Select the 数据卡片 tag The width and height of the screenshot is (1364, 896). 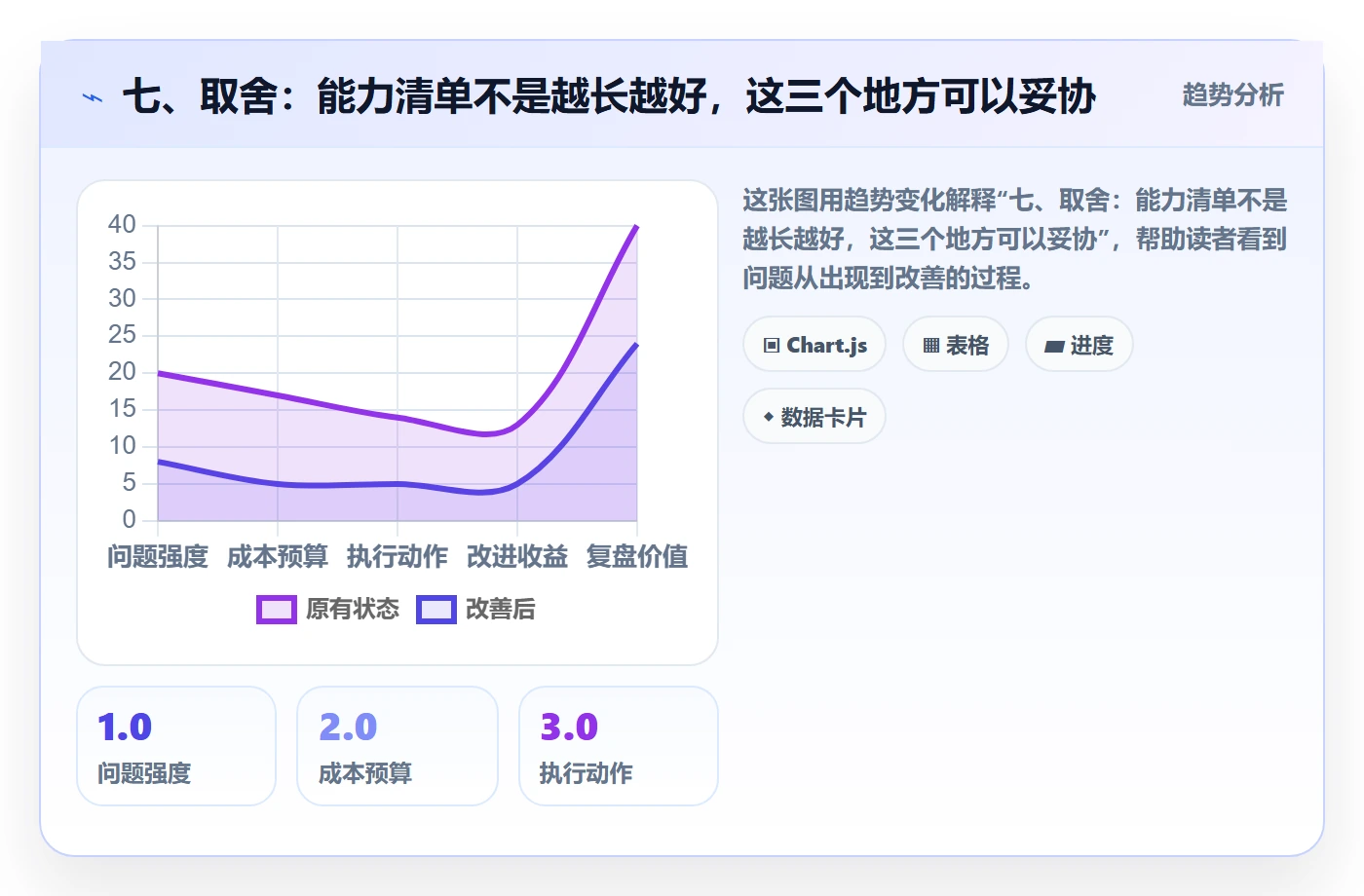815,417
